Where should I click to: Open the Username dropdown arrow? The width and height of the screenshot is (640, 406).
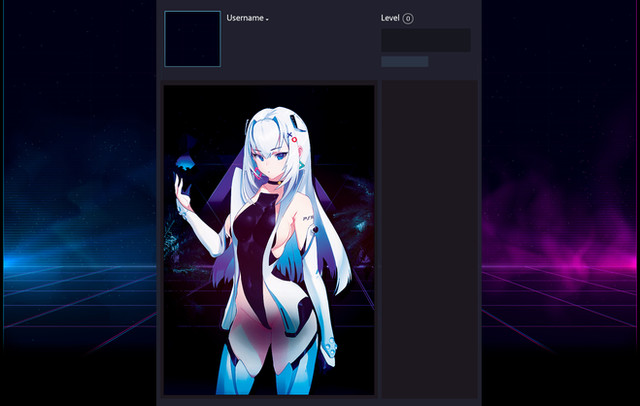(267, 20)
